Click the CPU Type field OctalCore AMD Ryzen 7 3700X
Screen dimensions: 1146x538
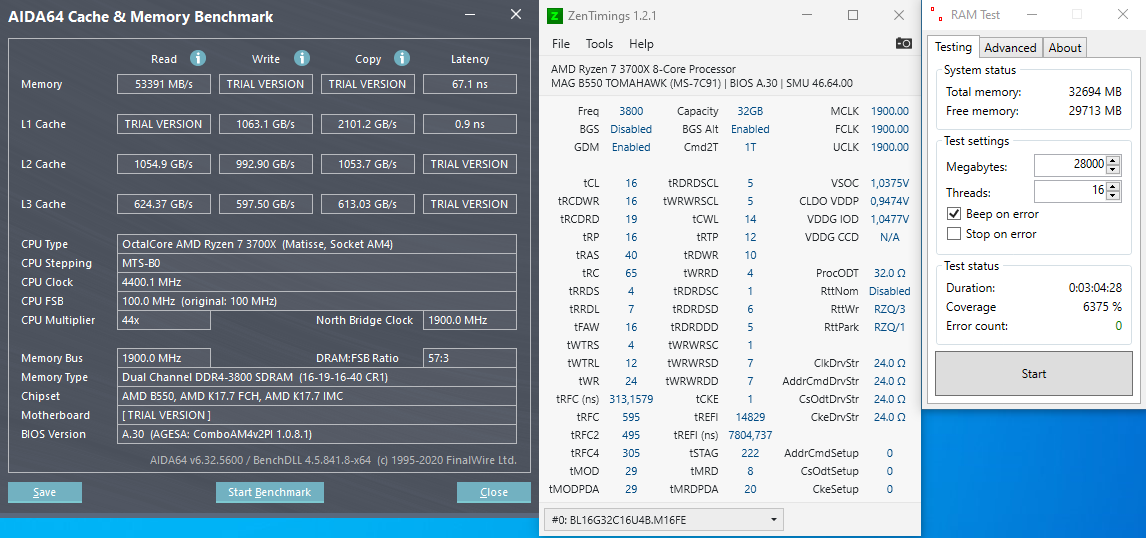316,244
